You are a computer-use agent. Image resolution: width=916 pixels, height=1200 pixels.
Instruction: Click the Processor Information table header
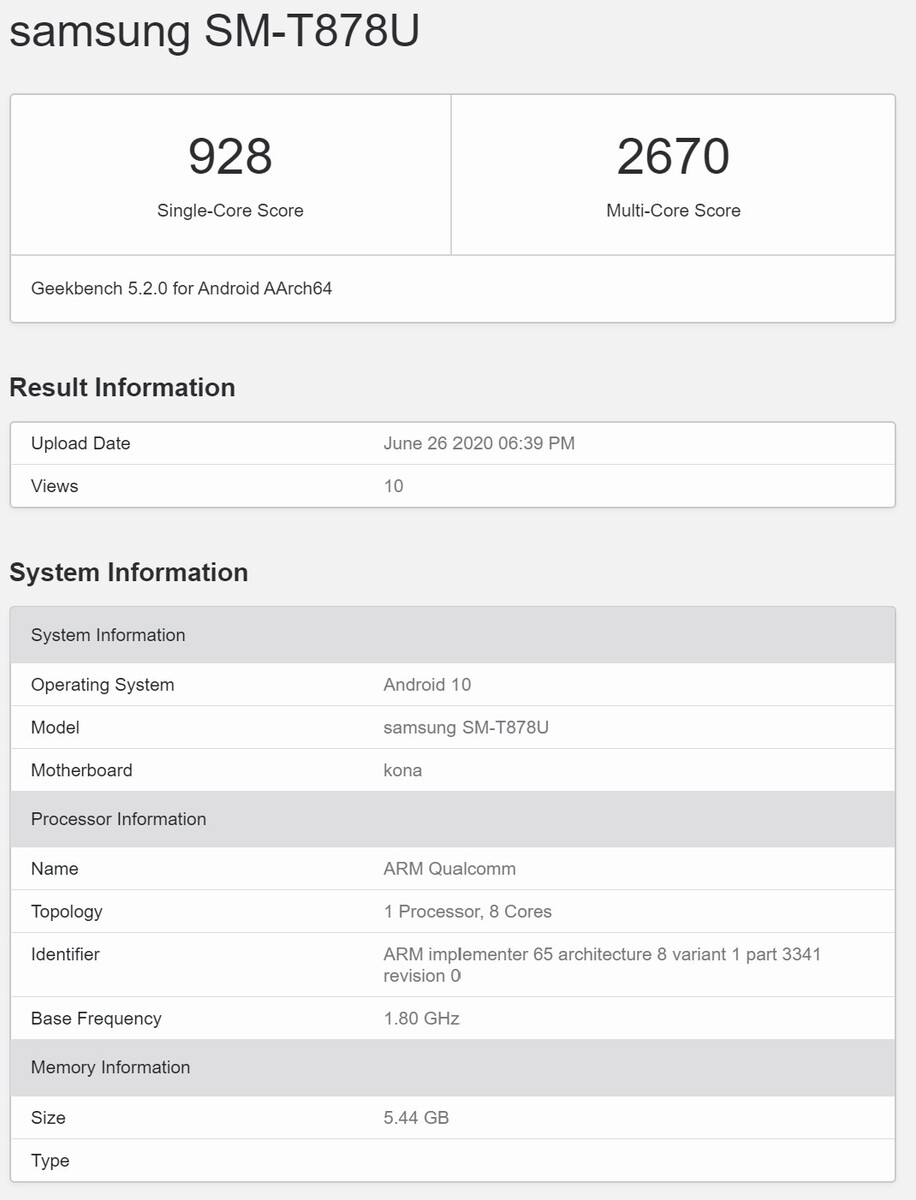pyautogui.click(x=453, y=819)
